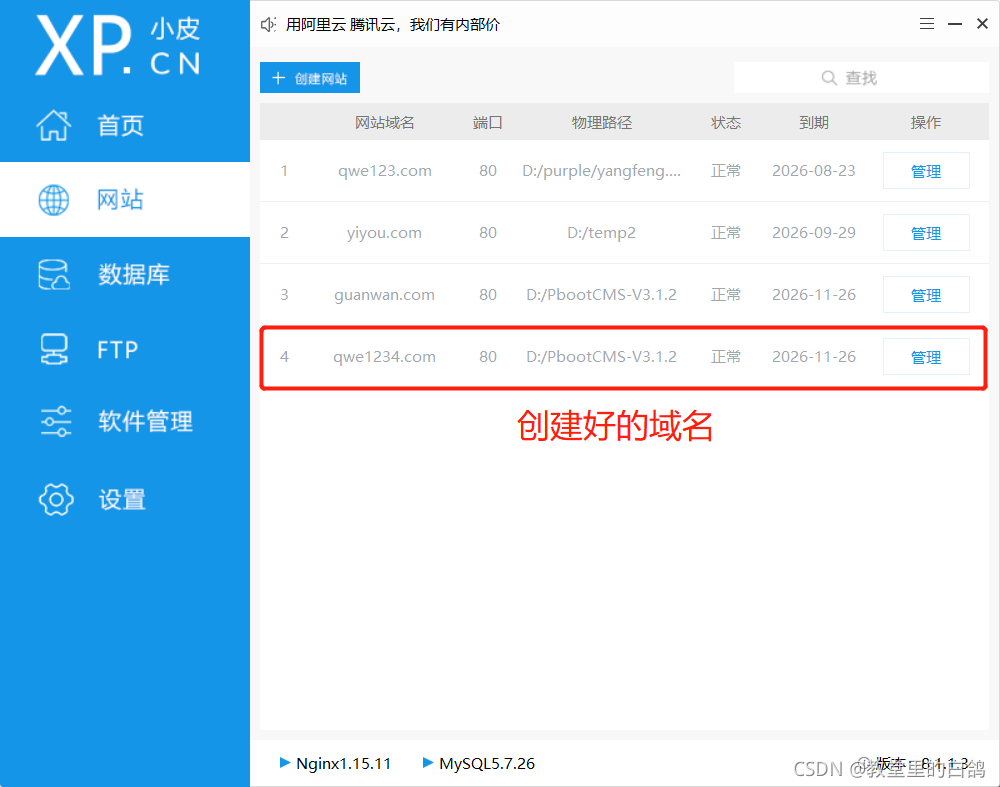
Task: Click the XP.CN logo
Action: coord(118,45)
